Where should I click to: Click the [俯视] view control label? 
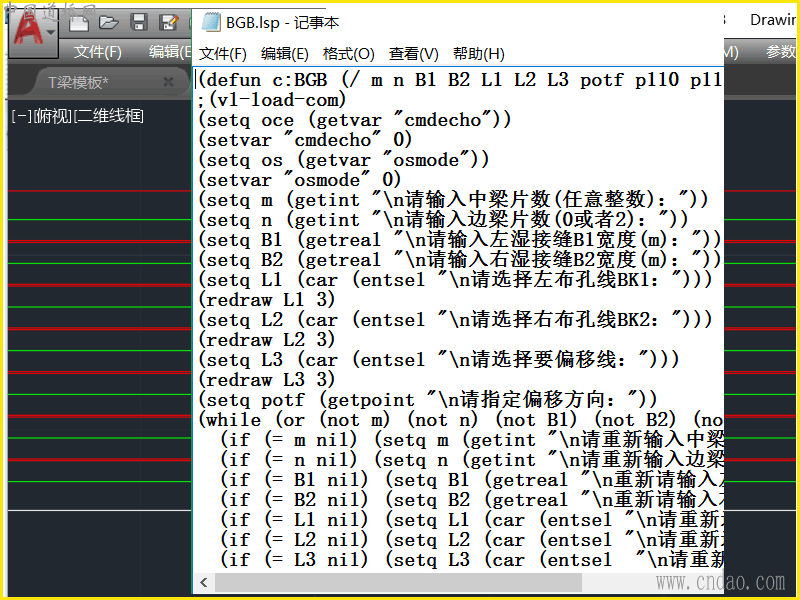point(52,117)
